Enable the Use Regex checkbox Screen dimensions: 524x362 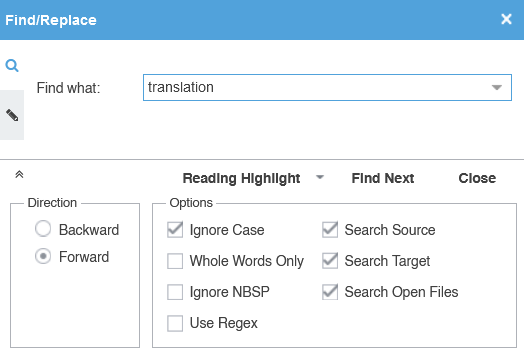pyautogui.click(x=175, y=323)
